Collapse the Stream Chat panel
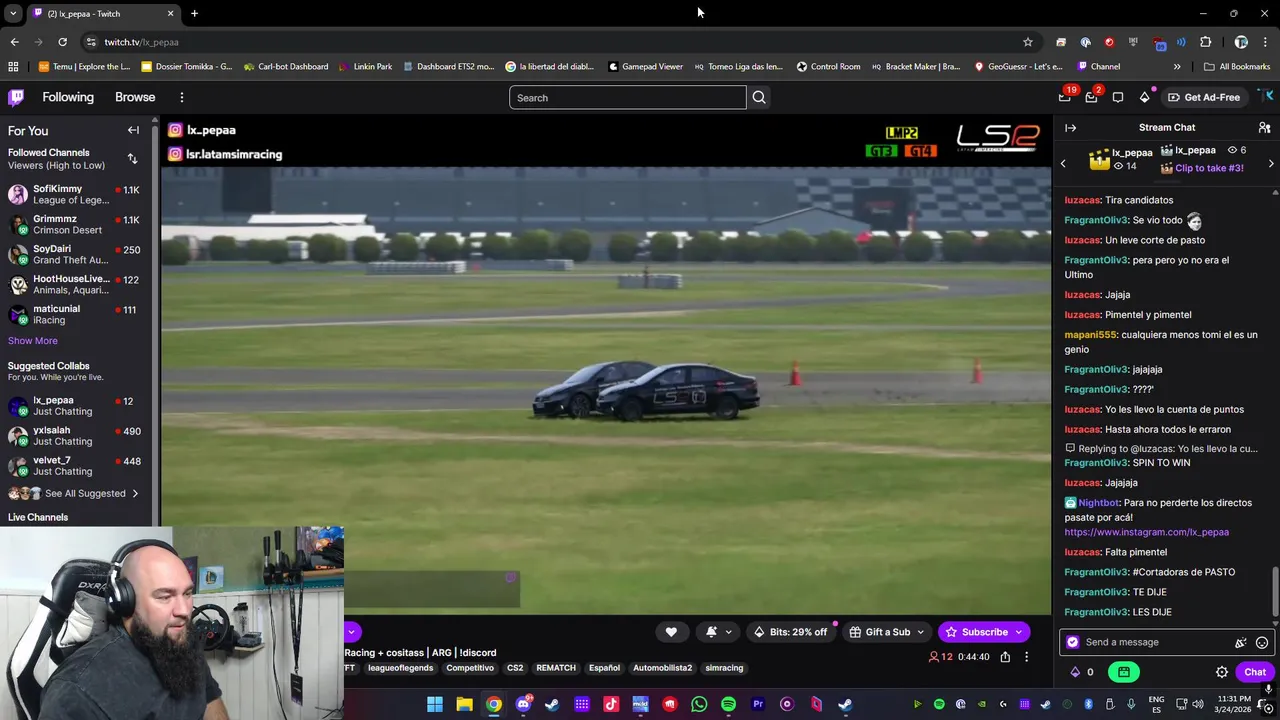 coord(1070,128)
